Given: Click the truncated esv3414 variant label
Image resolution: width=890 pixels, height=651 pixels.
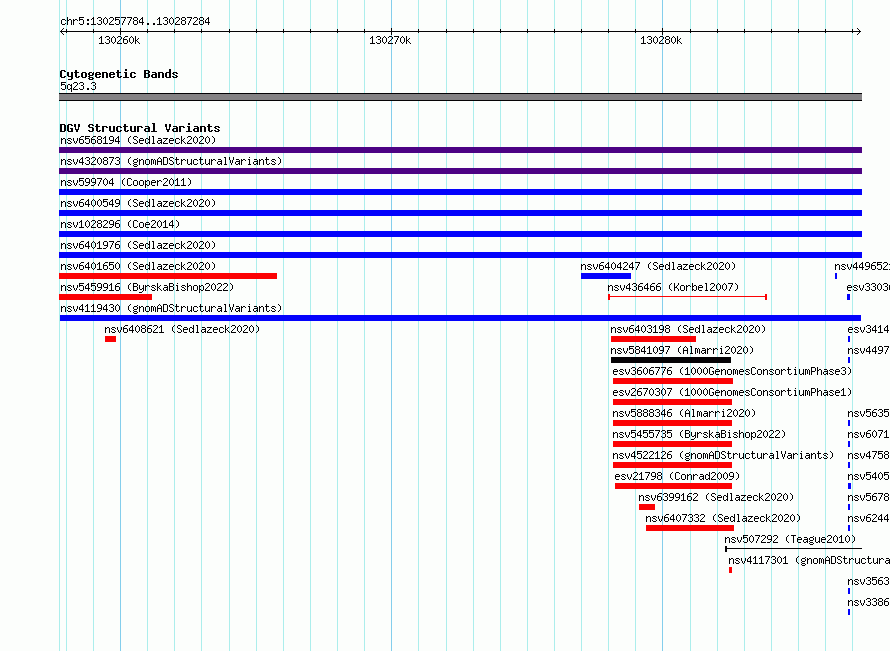Looking at the screenshot, I should tap(868, 329).
